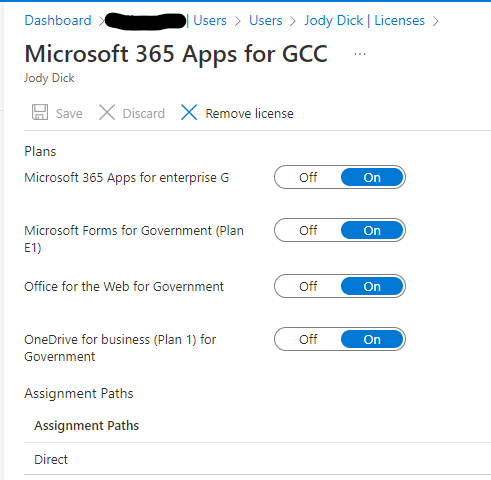This screenshot has width=491, height=480.
Task: Click the blue Remove license X icon
Action: click(189, 112)
